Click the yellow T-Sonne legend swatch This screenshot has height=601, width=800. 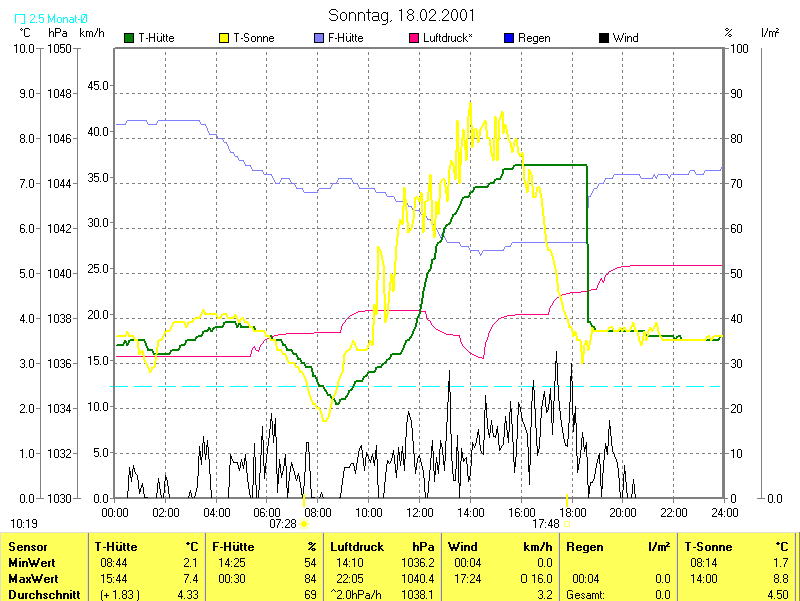224,38
